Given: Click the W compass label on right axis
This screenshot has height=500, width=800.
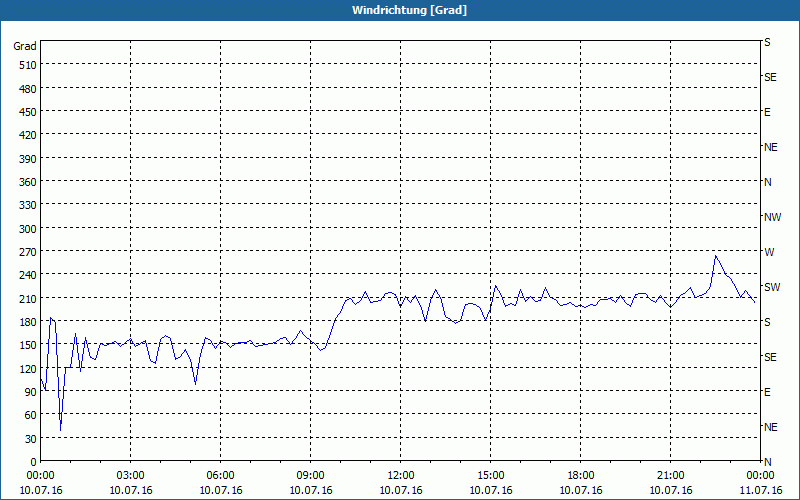Looking at the screenshot, I should pos(769,252).
